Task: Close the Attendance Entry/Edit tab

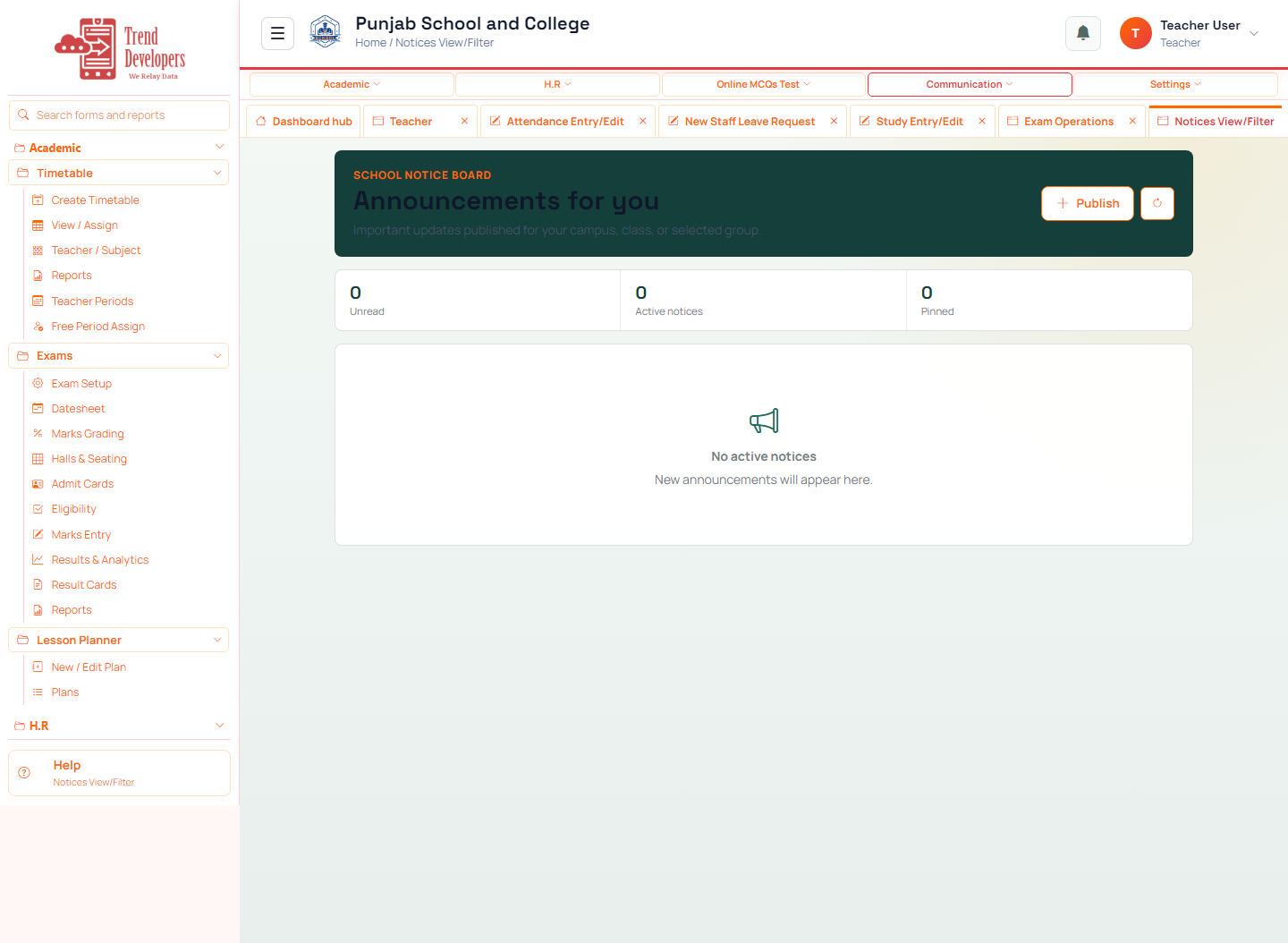Action: pos(642,121)
